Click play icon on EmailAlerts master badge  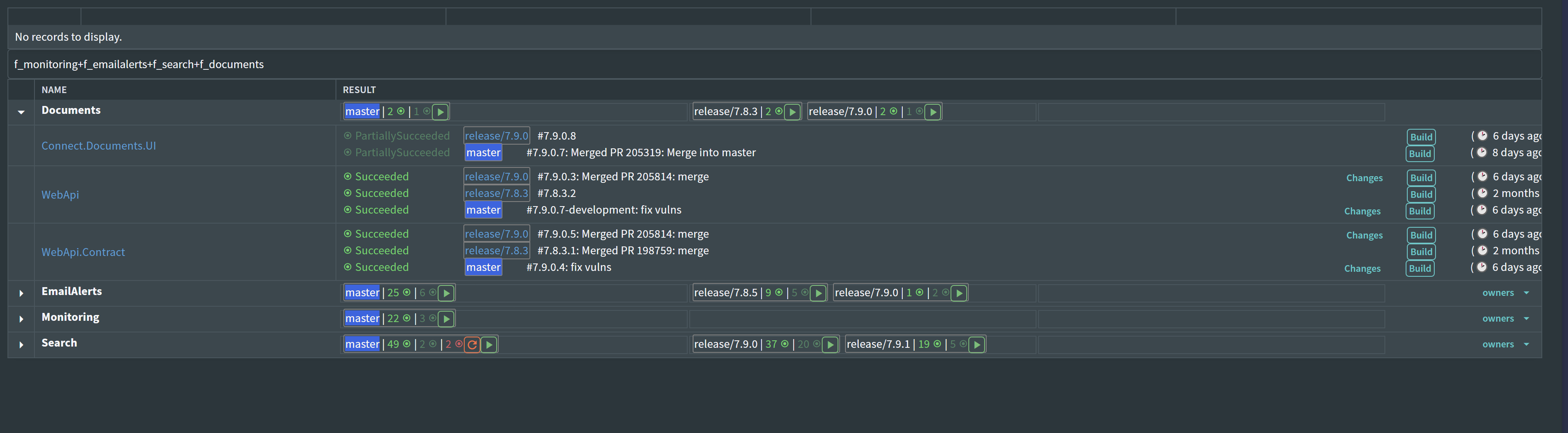coord(446,293)
